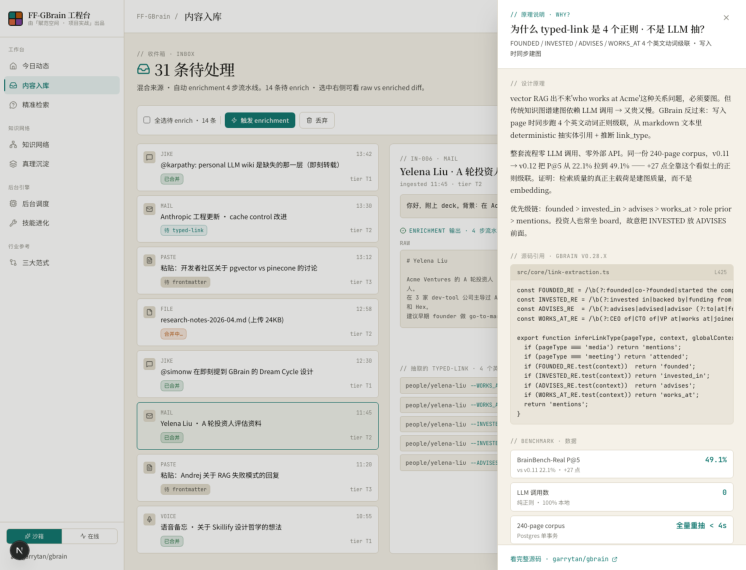The height and width of the screenshot is (570, 746).
Task: Click chat icon on @simonw Dream Cycle card
Action: [149, 364]
